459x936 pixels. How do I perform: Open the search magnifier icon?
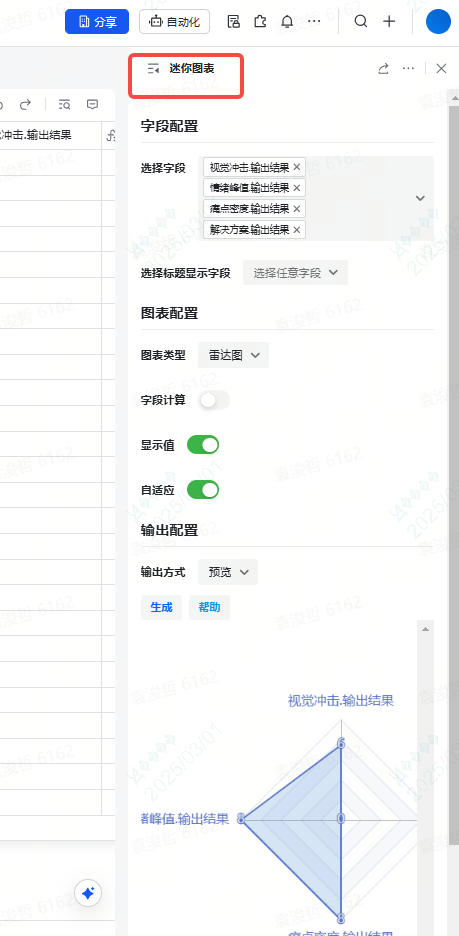tap(361, 21)
